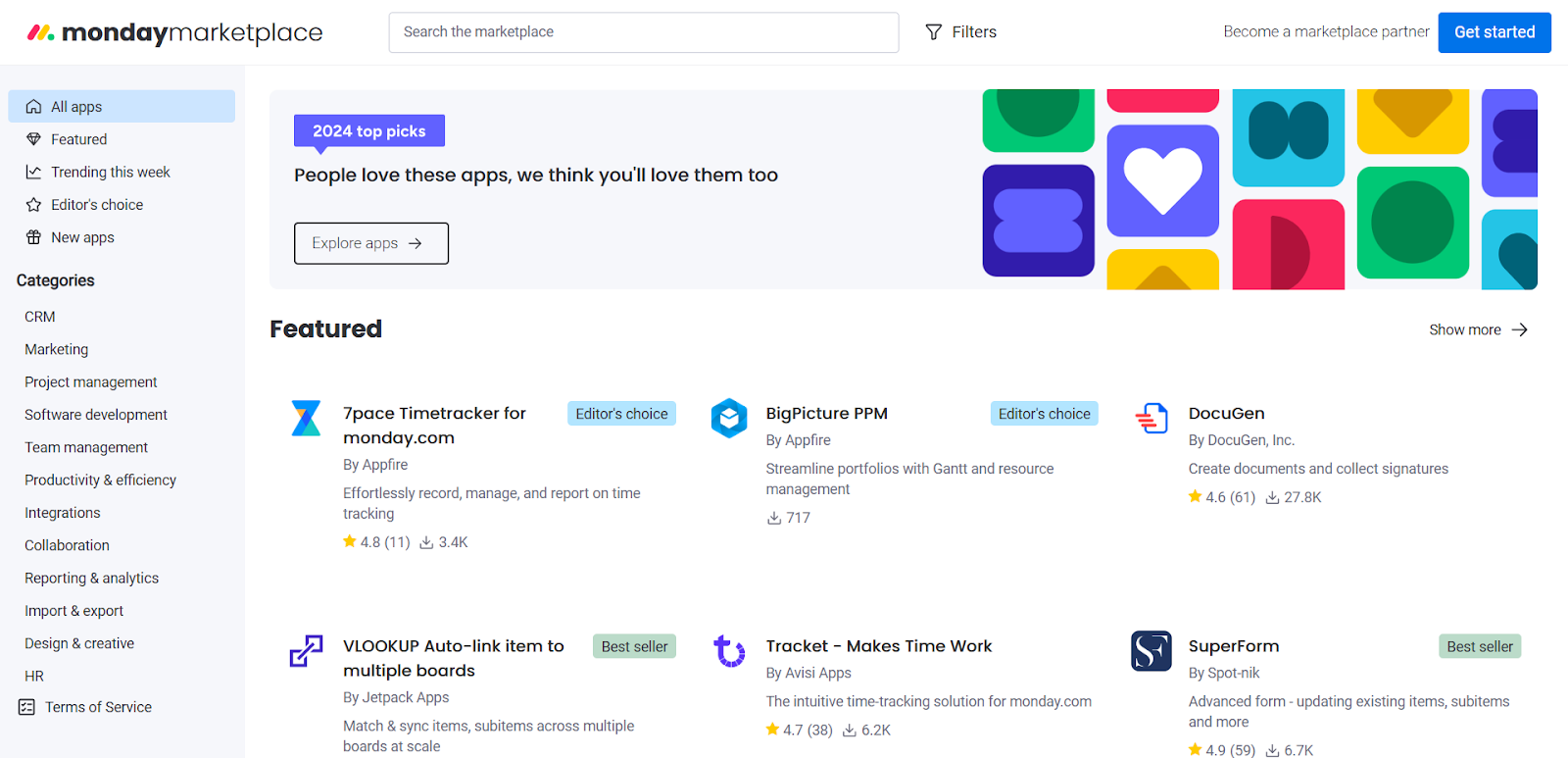Open the DocuGen app icon

pyautogui.click(x=1151, y=418)
